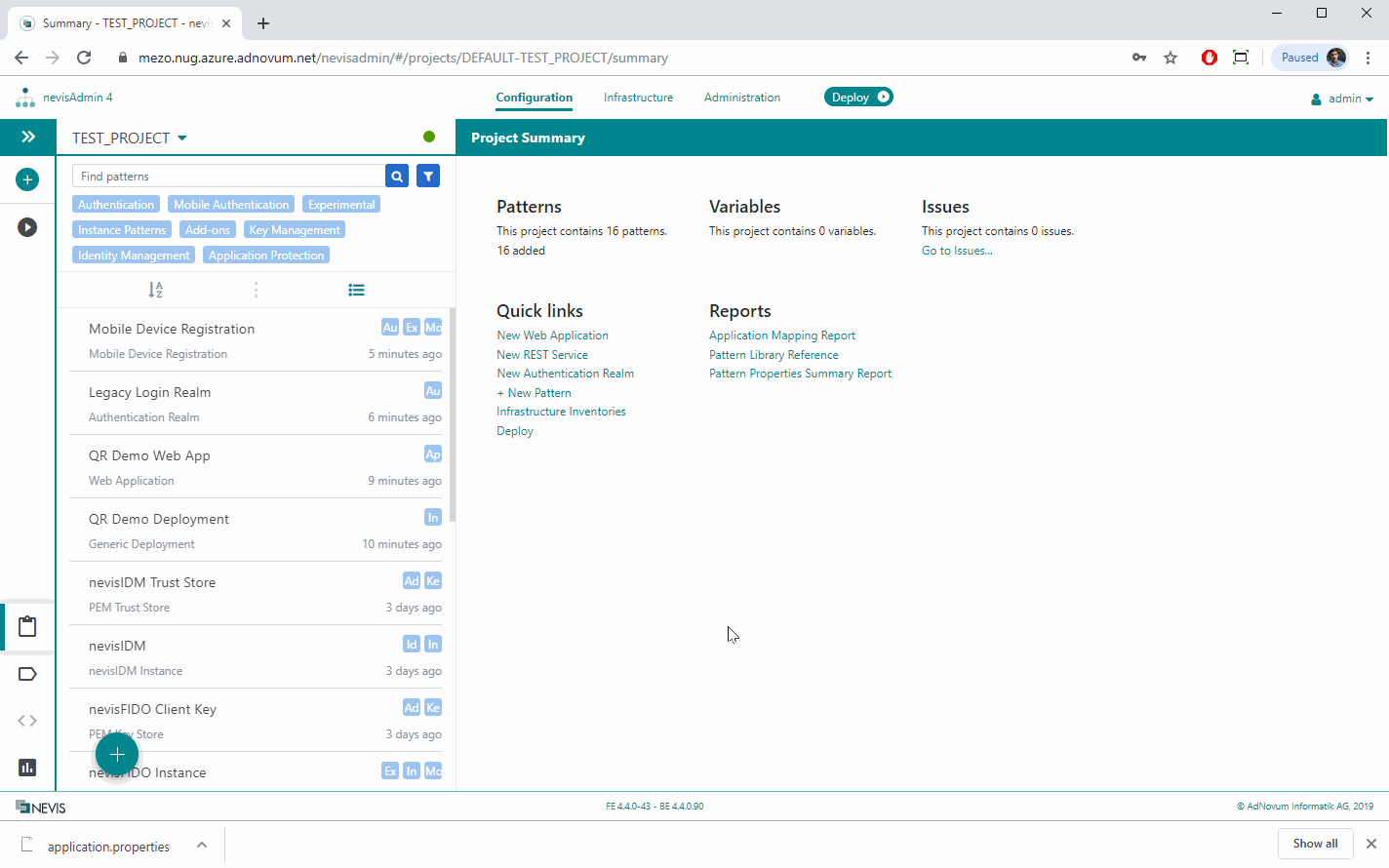This screenshot has width=1389, height=868.
Task: Expand the application.properties download options
Action: 202,845
